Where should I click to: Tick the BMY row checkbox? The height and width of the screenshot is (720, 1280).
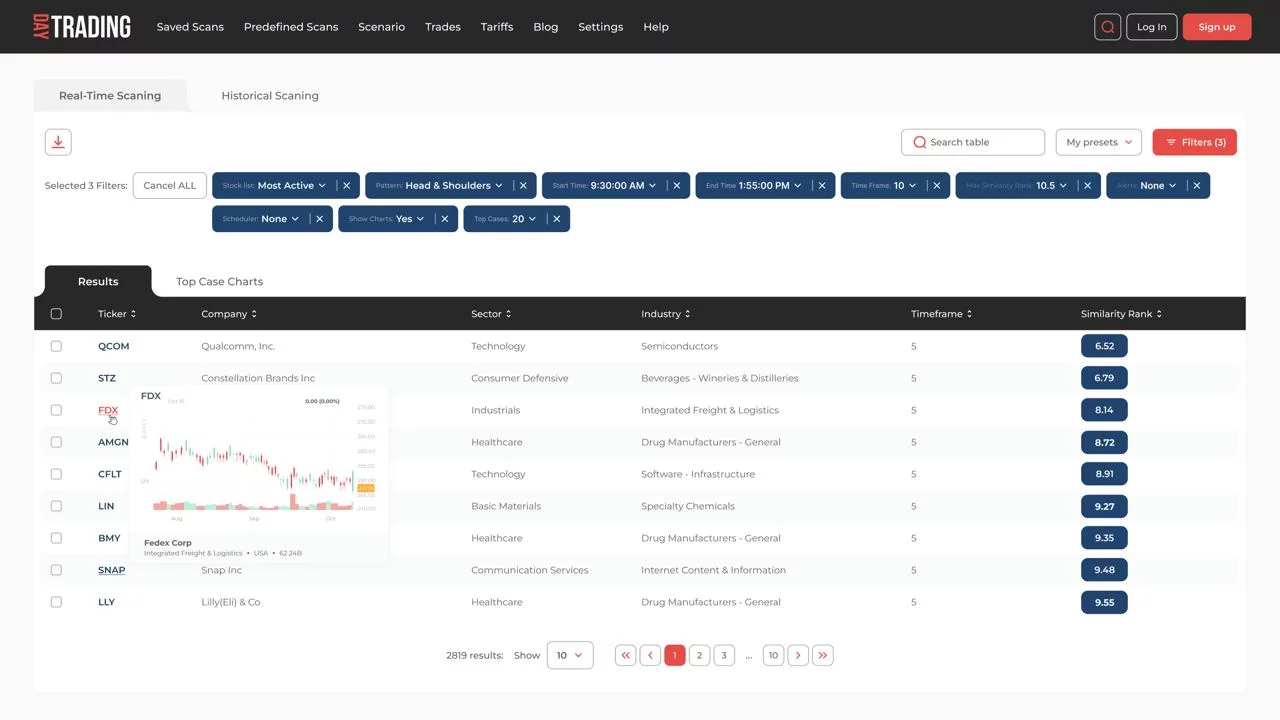[x=56, y=538]
